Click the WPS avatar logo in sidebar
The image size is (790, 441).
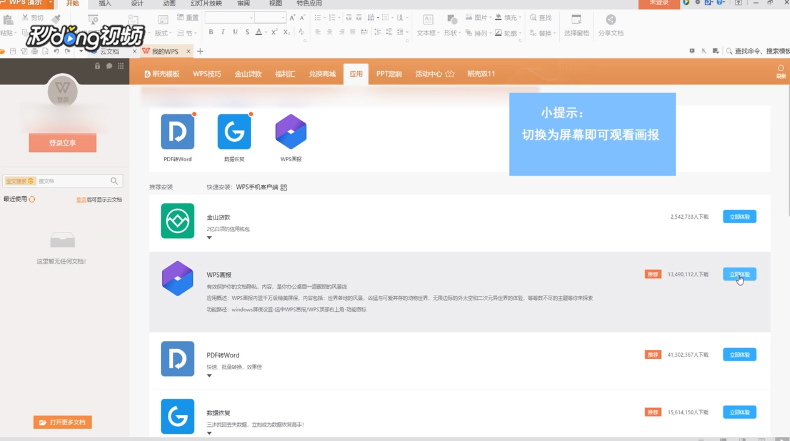62,91
